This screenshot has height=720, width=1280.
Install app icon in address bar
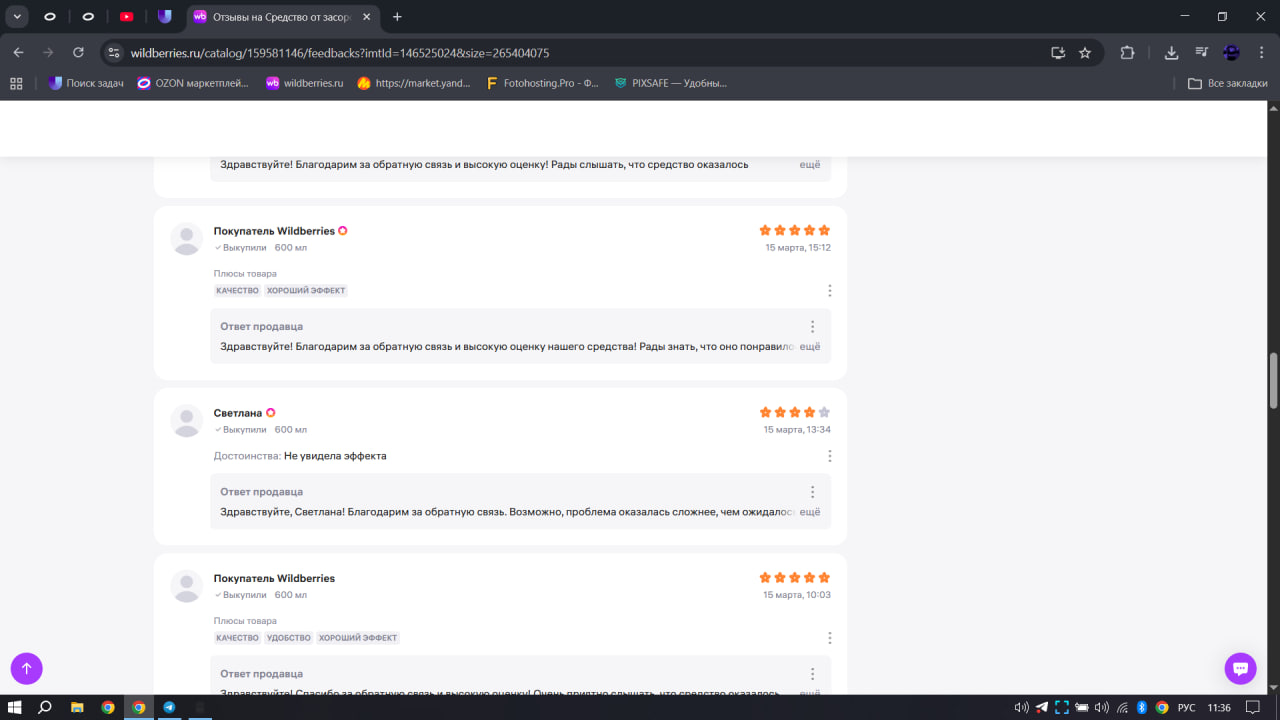1057,53
